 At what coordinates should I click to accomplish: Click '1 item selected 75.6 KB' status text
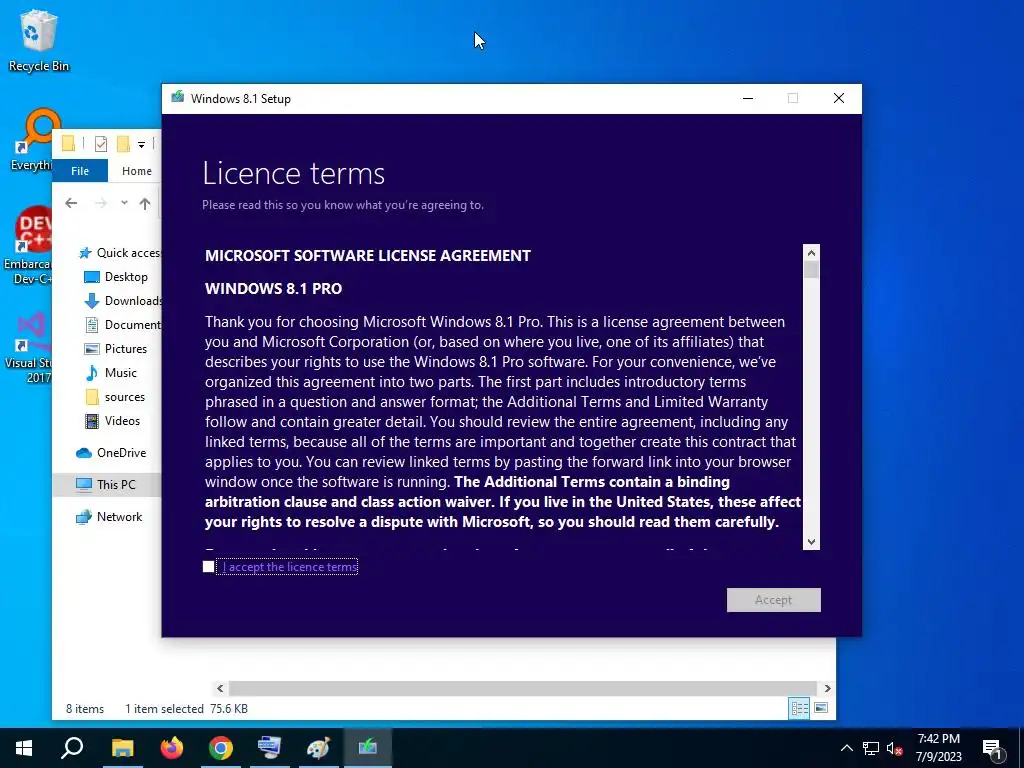tap(186, 709)
